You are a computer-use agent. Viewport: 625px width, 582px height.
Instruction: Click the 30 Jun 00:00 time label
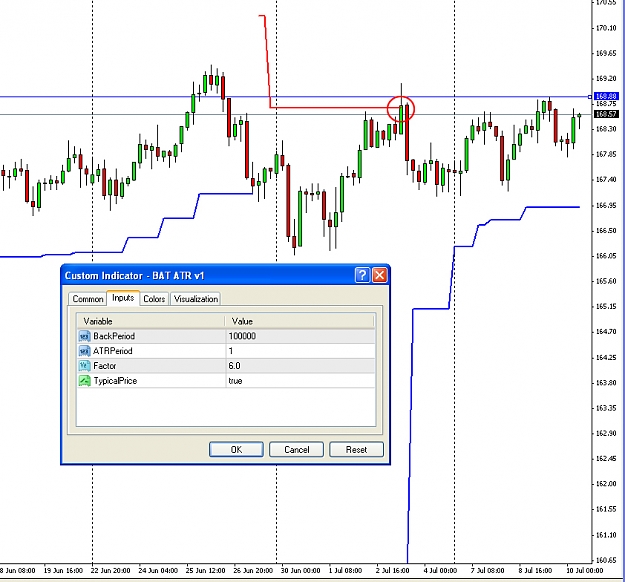(x=300, y=570)
